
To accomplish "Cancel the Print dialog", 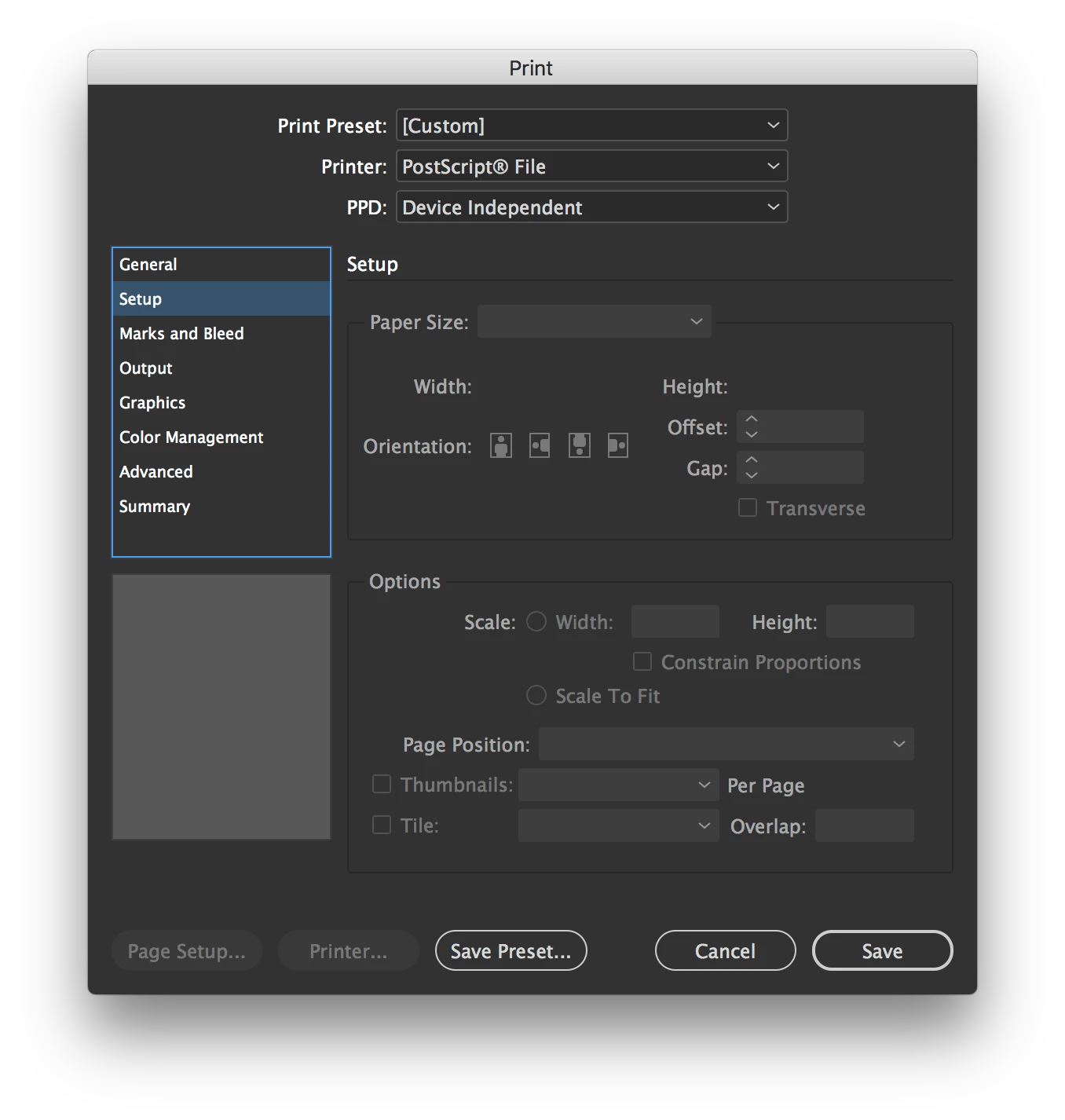I will (726, 950).
